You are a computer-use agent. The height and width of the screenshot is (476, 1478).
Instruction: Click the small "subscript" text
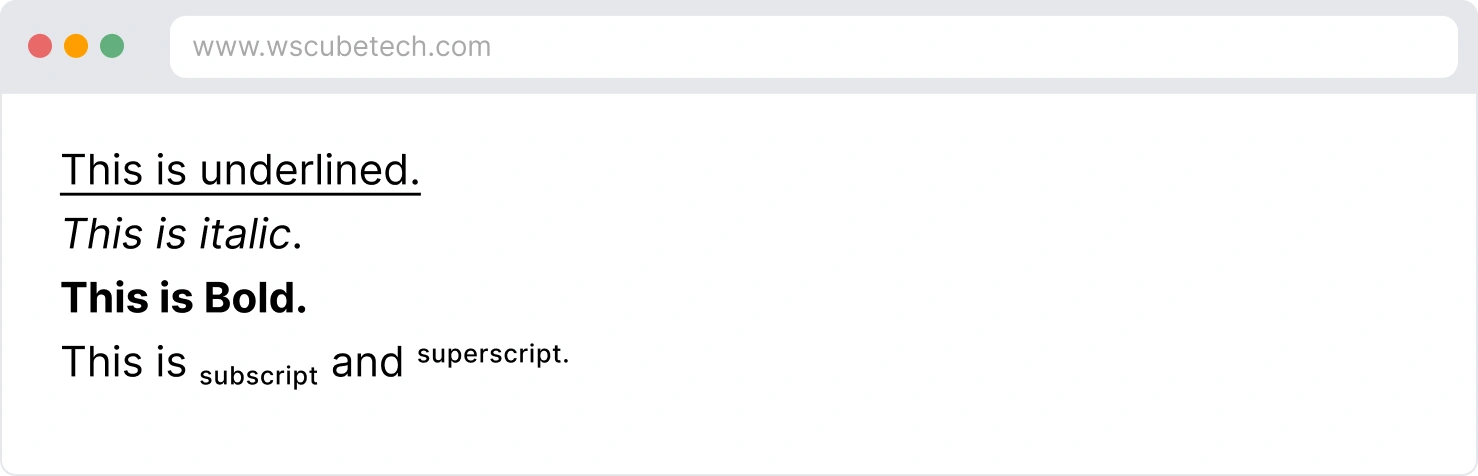pyautogui.click(x=259, y=376)
